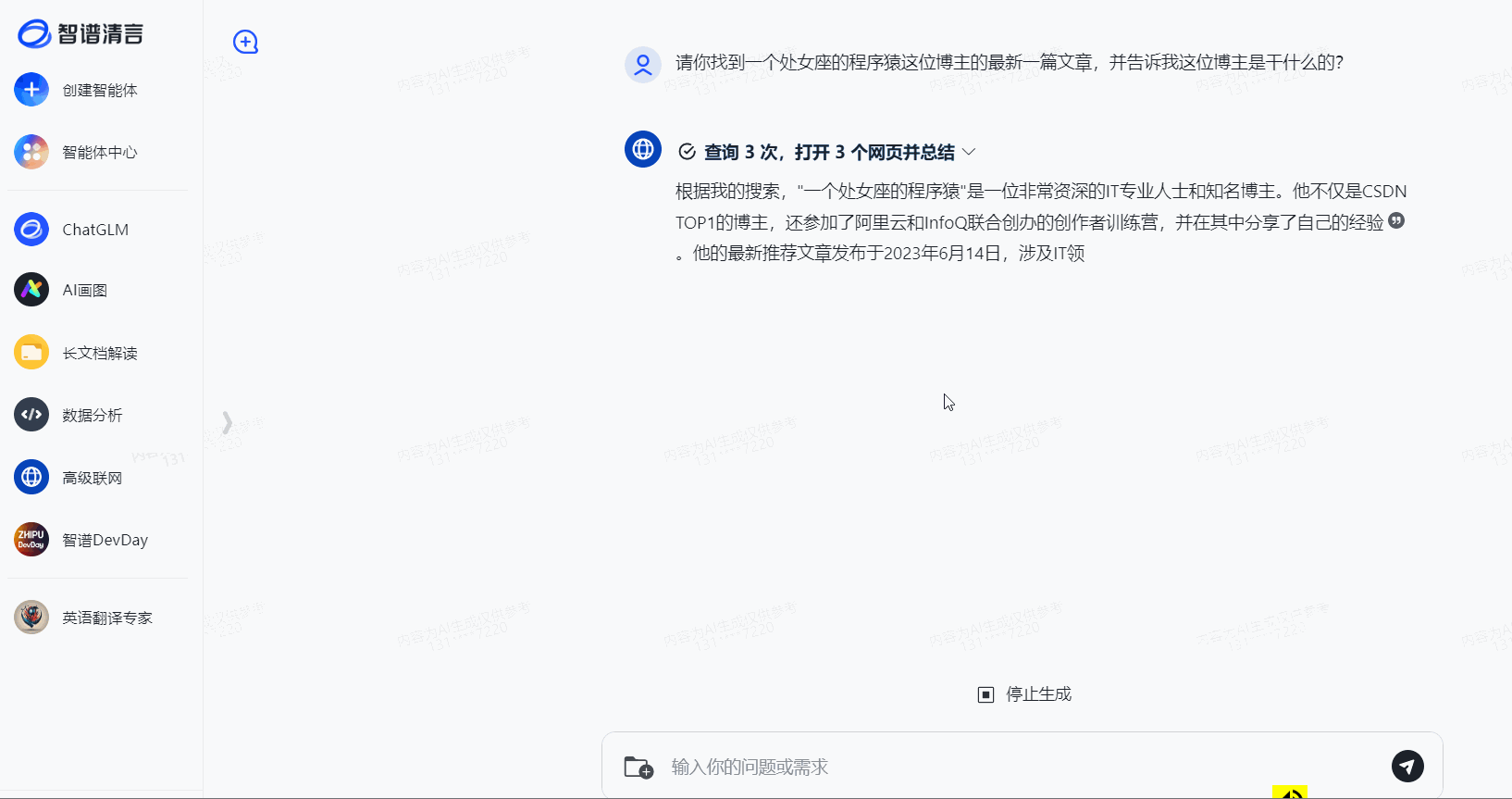Click the blue plus icon for 创建智能体
Viewport: 1512px width, 799px height.
coord(31,90)
